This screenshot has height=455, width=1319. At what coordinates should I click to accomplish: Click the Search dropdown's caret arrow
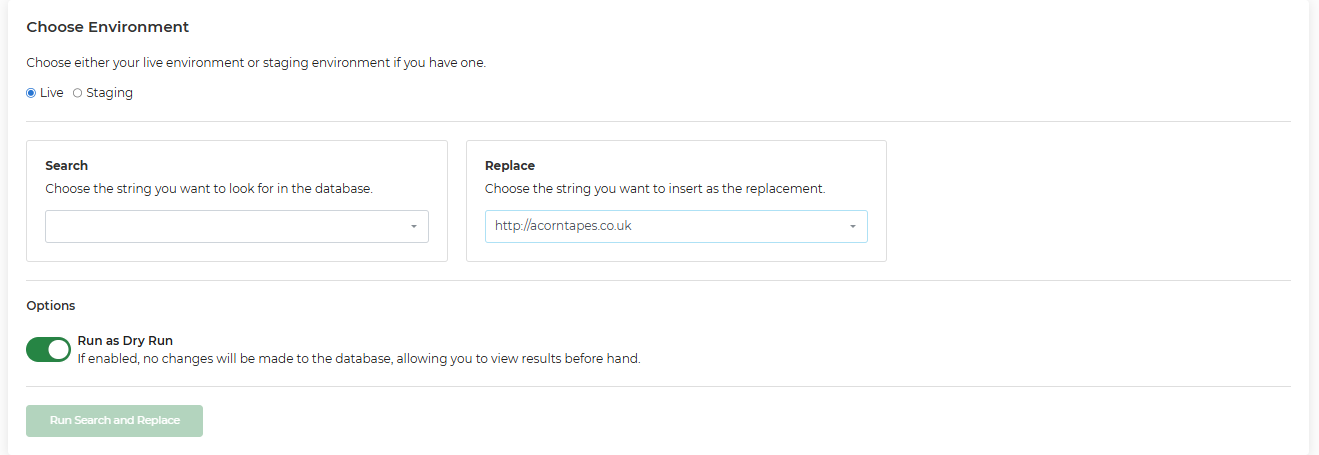tap(414, 227)
